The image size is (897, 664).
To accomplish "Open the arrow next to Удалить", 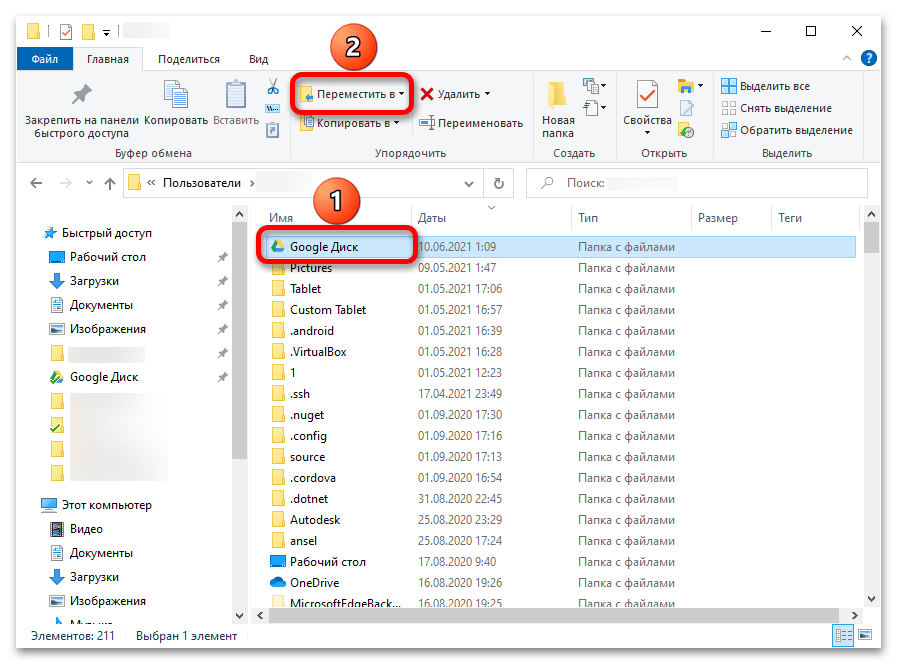I will coord(487,94).
